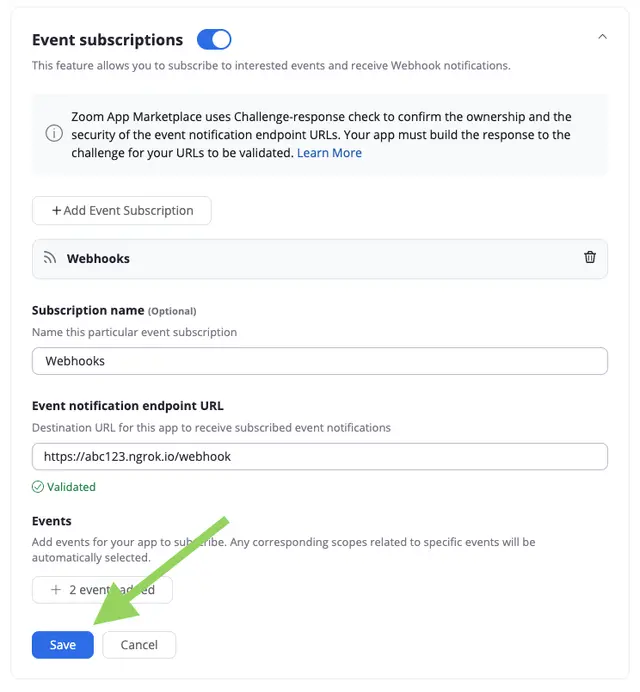The height and width of the screenshot is (692, 640).
Task: Click the info circle icon
Action: click(54, 133)
